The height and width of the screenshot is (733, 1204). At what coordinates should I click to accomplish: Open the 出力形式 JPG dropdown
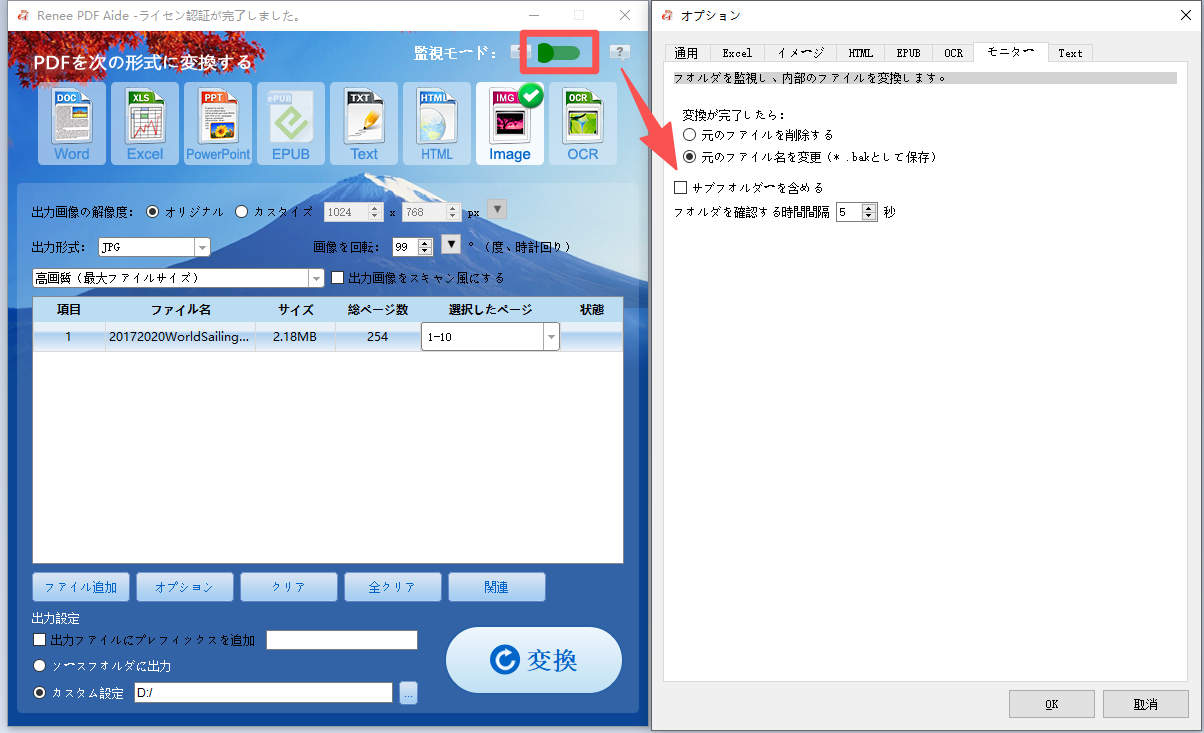[202, 245]
